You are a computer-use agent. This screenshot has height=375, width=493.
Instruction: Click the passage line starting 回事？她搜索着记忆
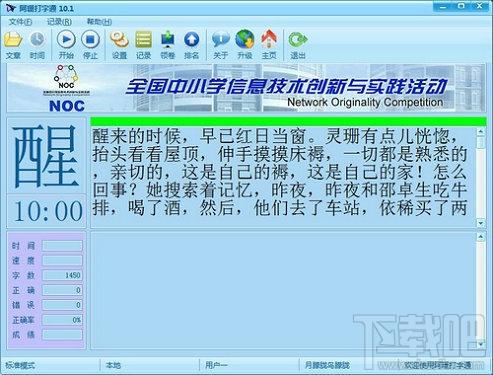click(279, 190)
